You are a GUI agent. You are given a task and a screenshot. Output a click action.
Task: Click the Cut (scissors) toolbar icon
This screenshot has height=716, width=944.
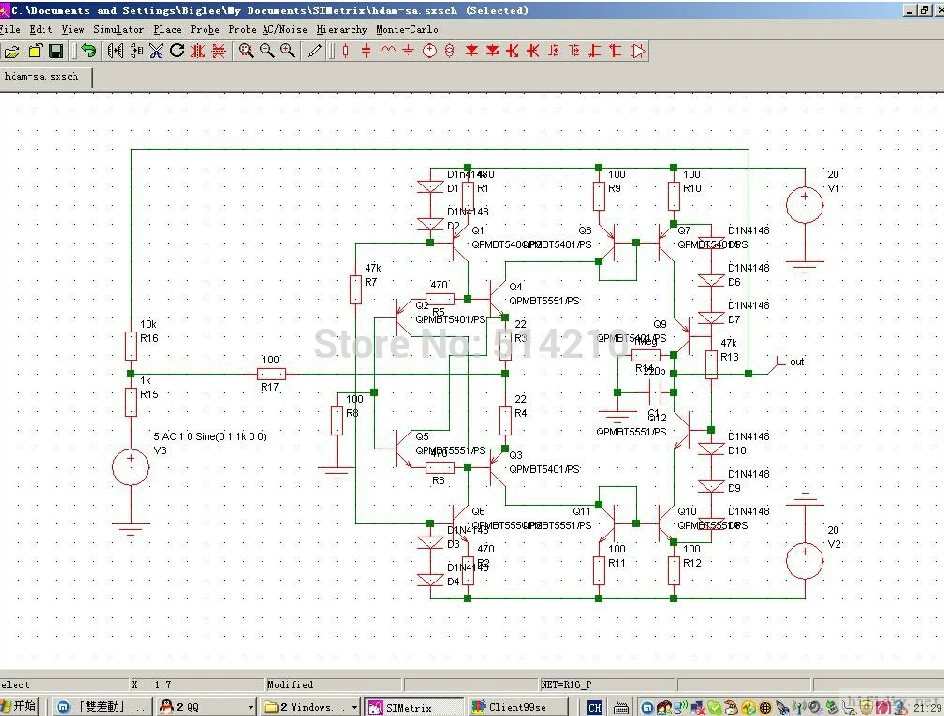pyautogui.click(x=156, y=51)
